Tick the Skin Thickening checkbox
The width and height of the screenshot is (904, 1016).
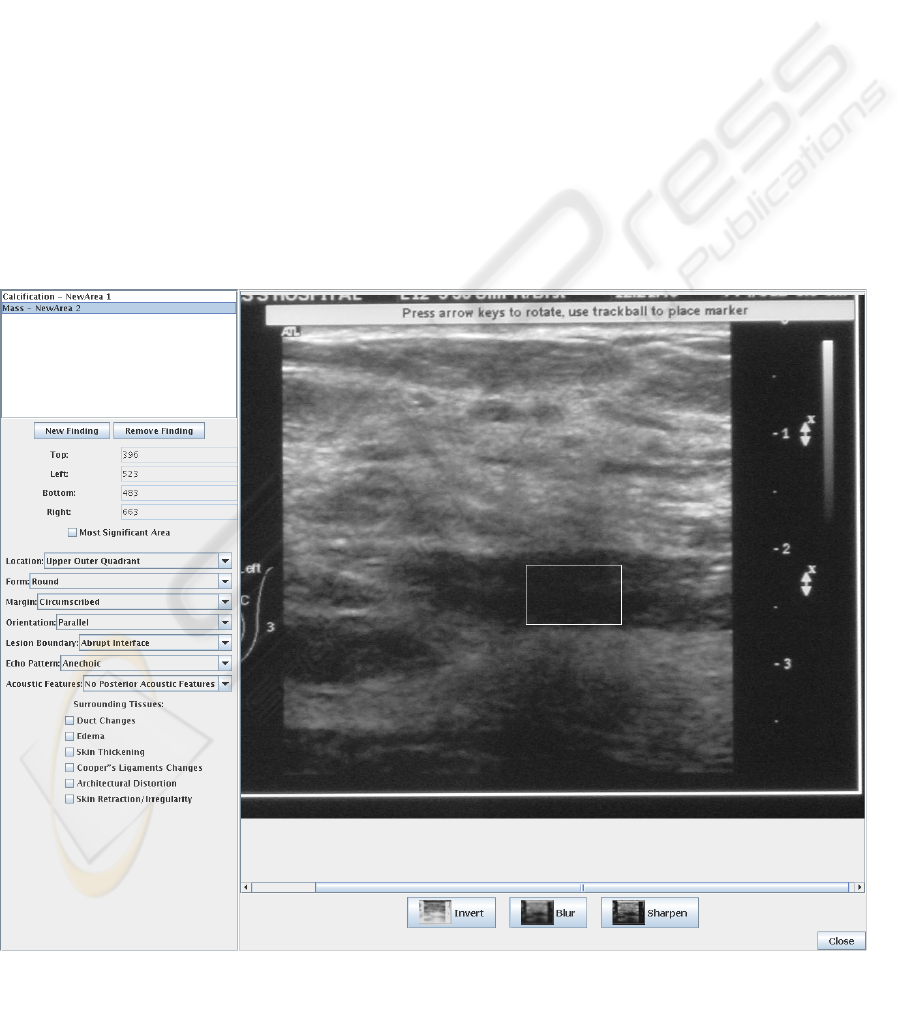point(69,752)
